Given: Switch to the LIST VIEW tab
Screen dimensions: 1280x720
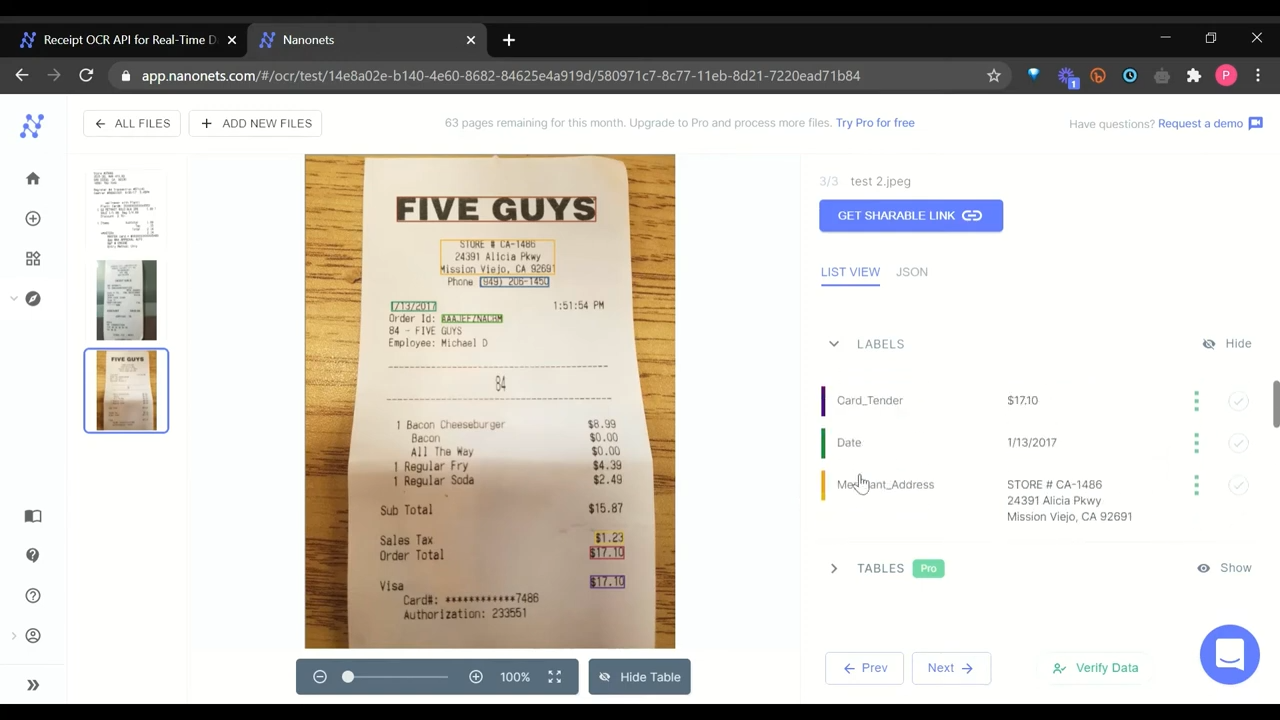Looking at the screenshot, I should tap(850, 272).
